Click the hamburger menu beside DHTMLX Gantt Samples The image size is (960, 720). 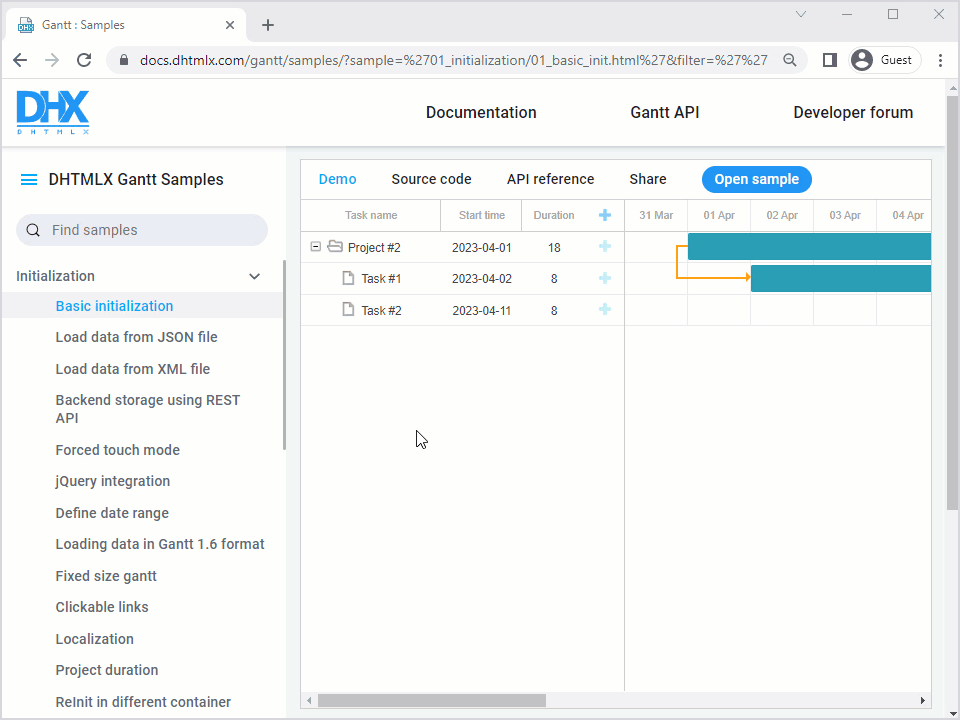[x=28, y=179]
